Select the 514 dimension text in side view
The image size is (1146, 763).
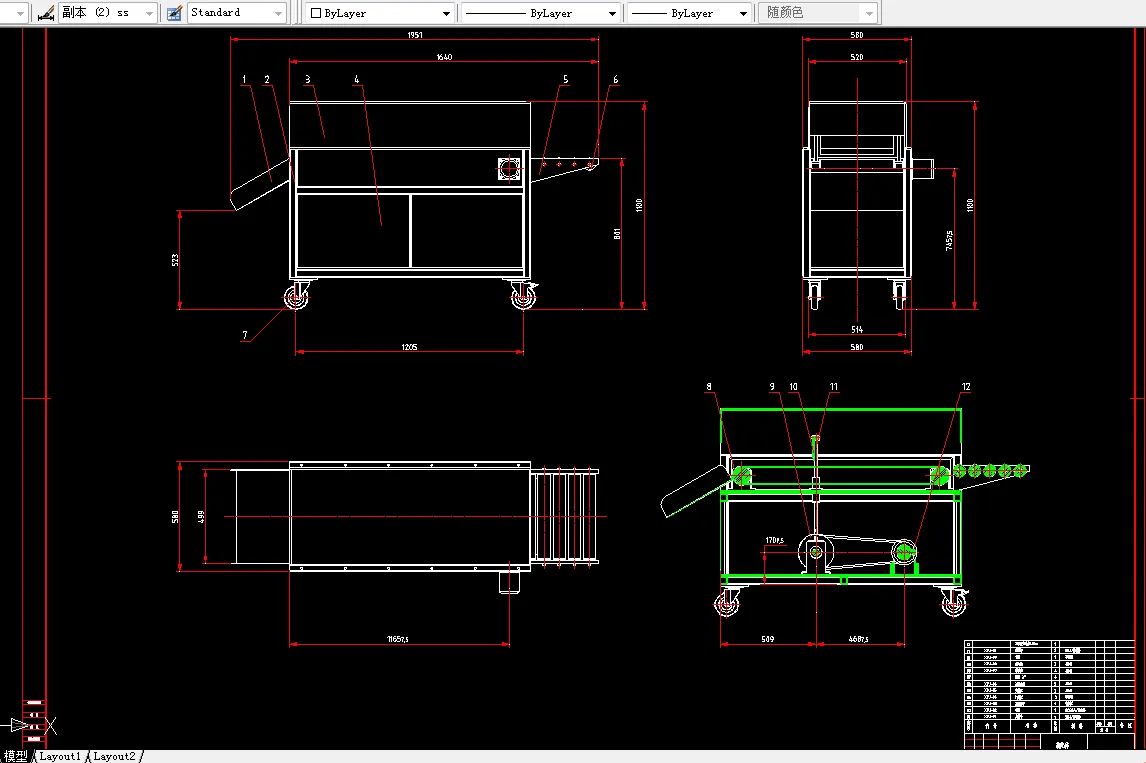click(x=857, y=330)
